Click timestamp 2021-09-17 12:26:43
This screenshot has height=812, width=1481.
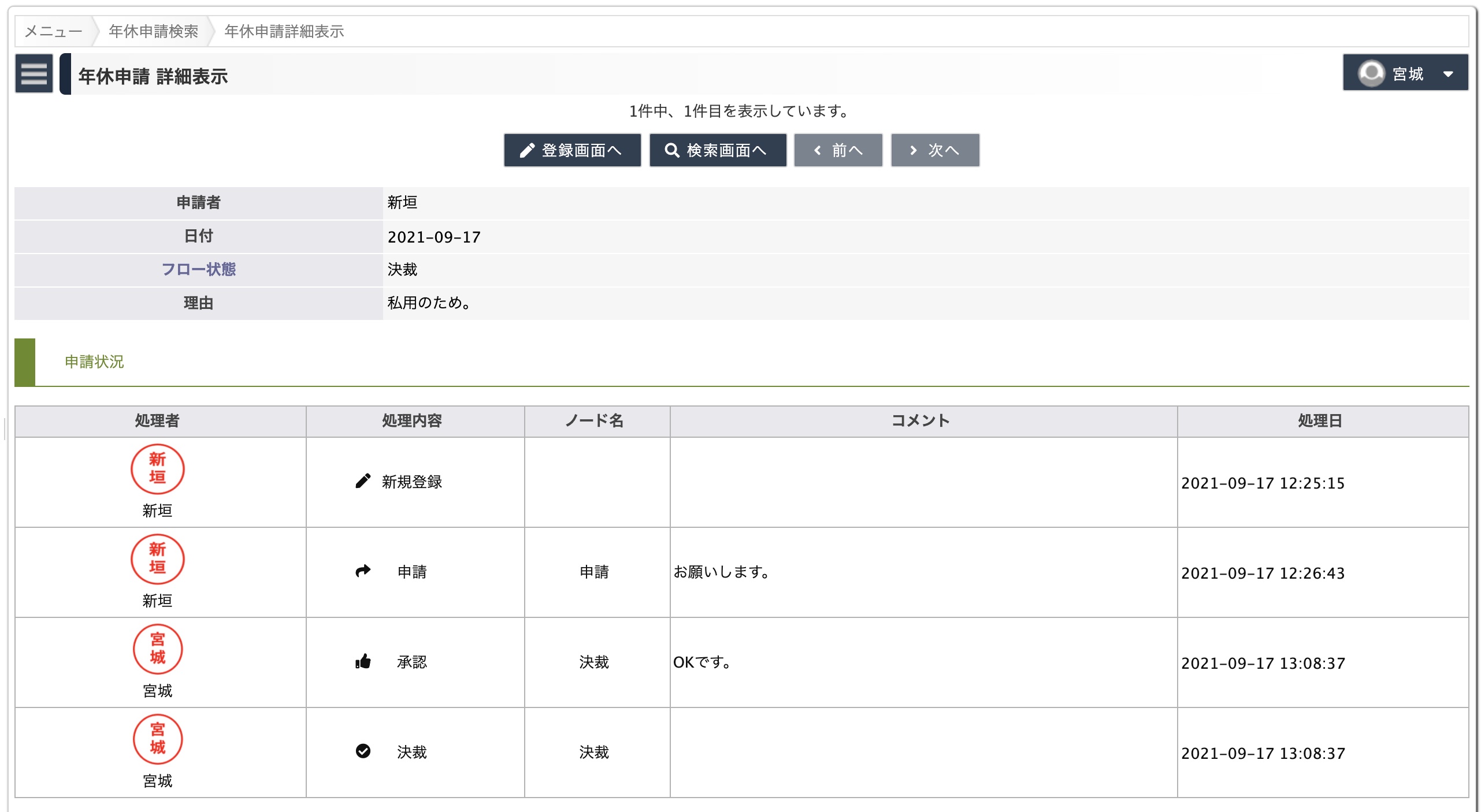1263,573
